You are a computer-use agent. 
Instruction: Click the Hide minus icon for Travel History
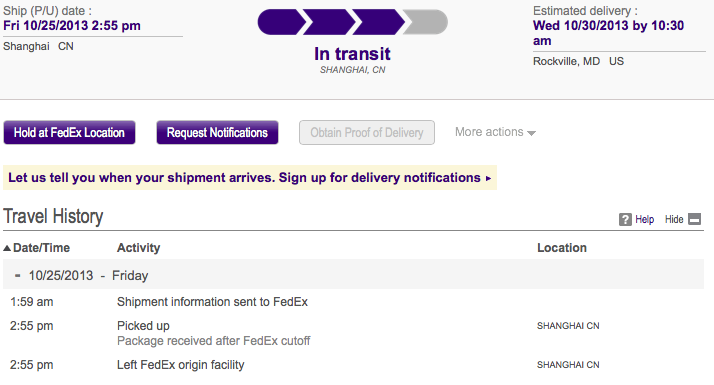pos(694,219)
